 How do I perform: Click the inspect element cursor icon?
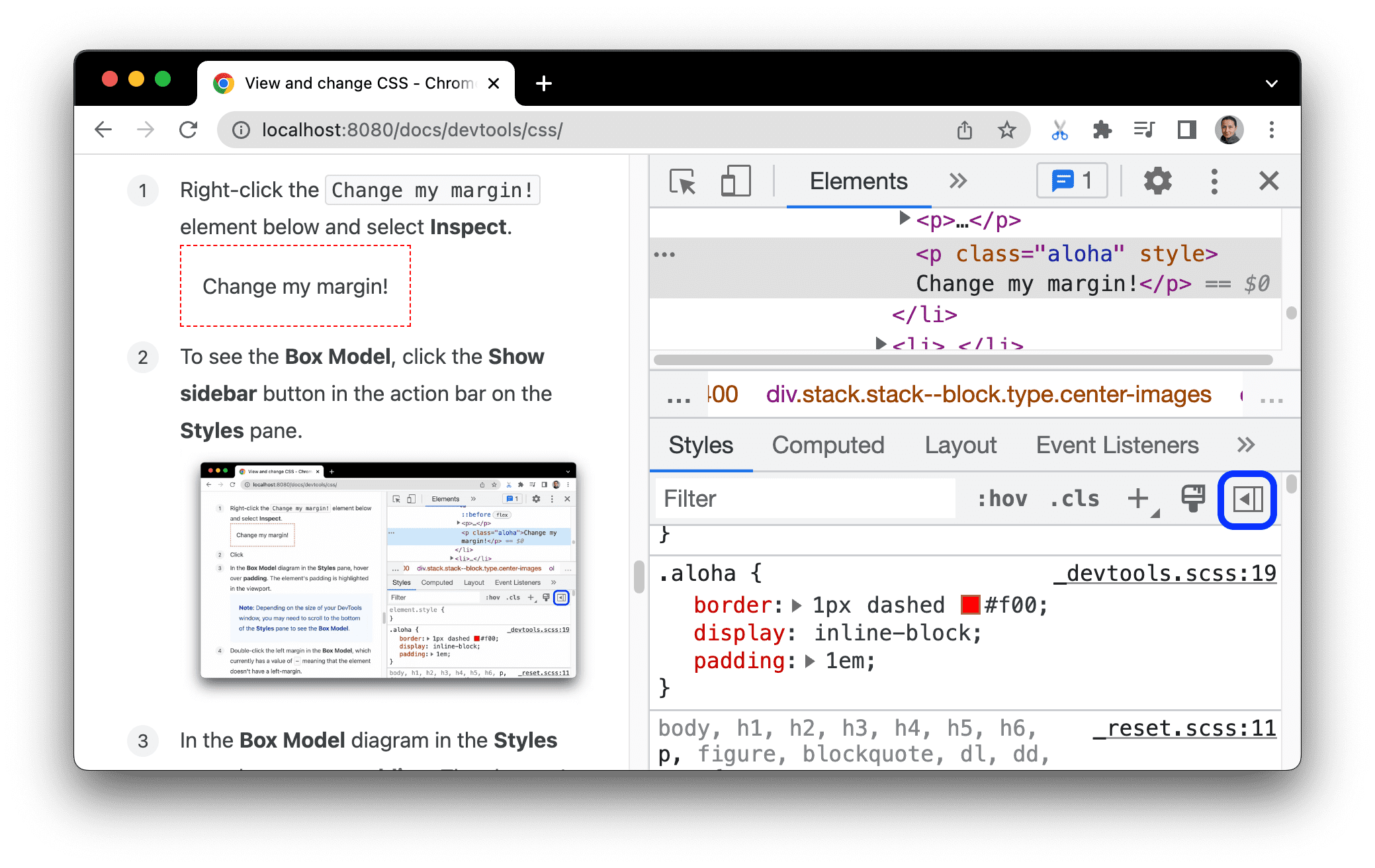(680, 181)
